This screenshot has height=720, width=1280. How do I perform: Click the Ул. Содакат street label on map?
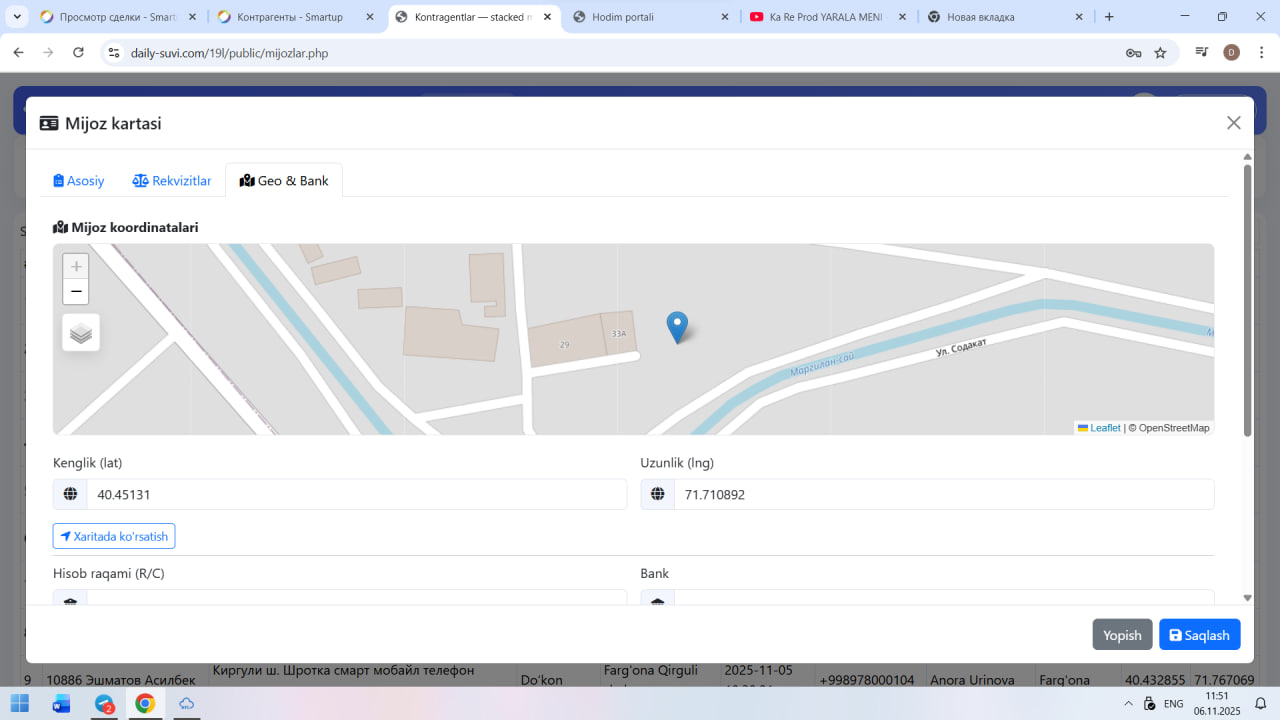pyautogui.click(x=961, y=349)
